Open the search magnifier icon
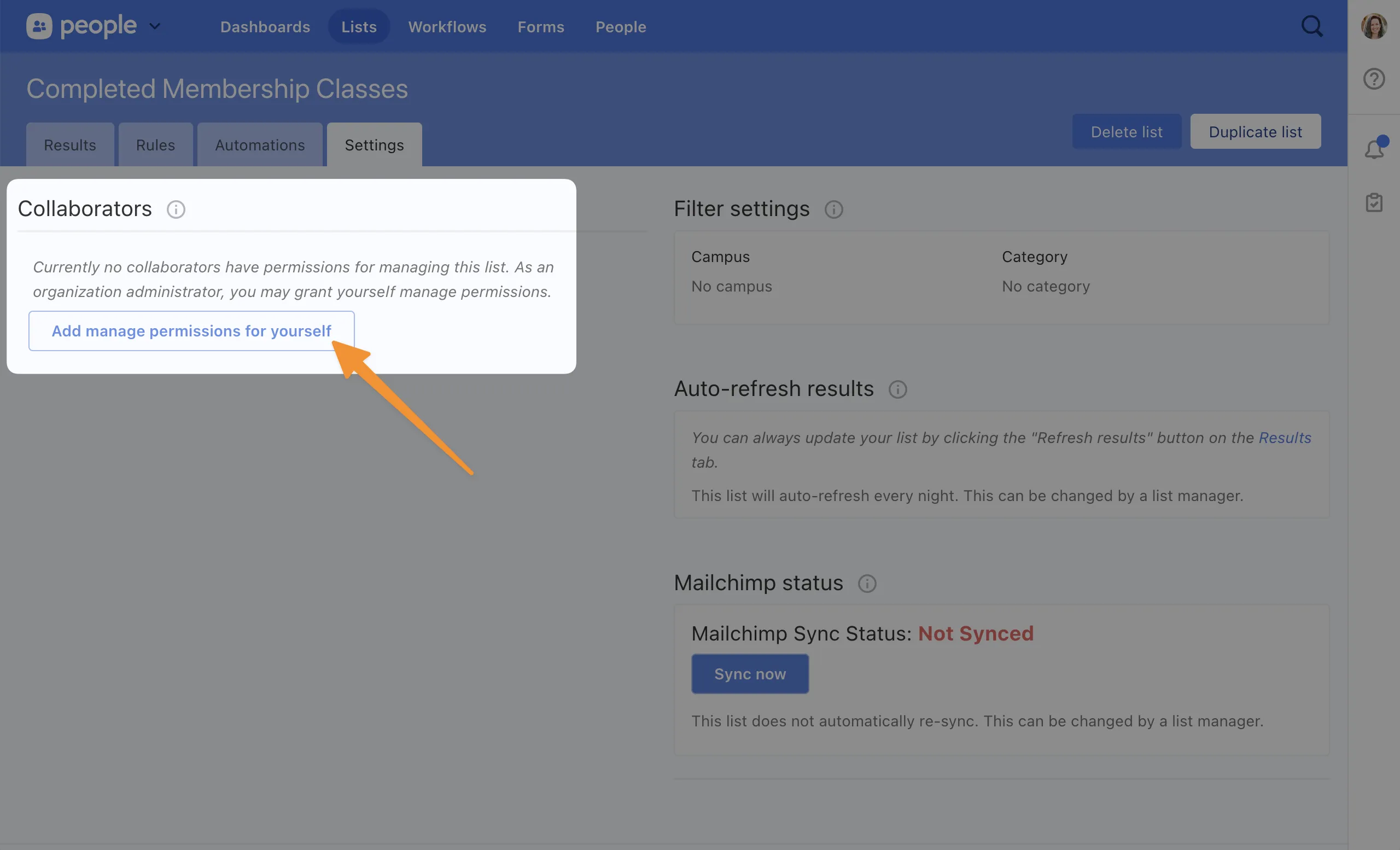Viewport: 1400px width, 850px height. [x=1312, y=26]
